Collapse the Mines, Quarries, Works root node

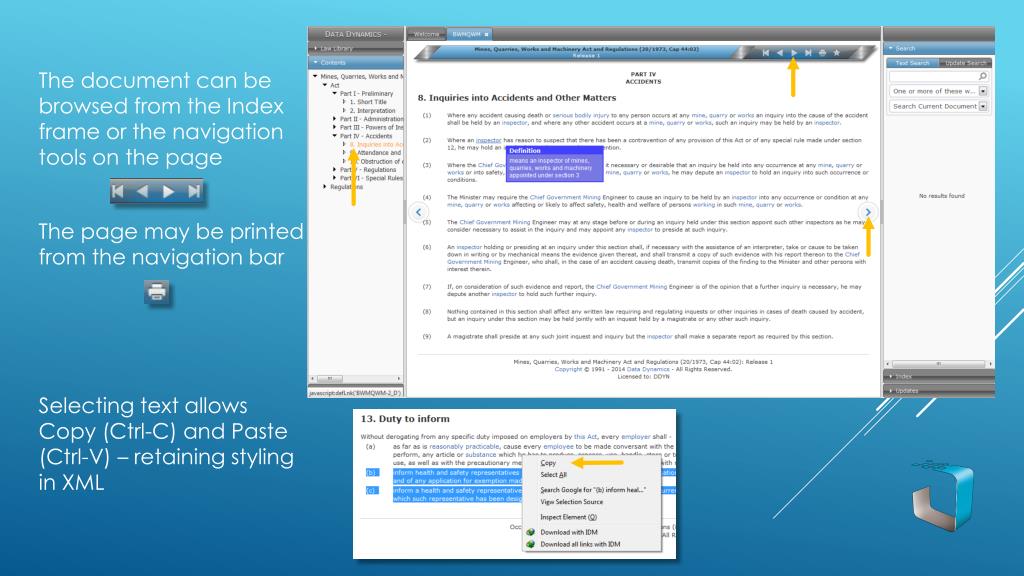[x=315, y=76]
